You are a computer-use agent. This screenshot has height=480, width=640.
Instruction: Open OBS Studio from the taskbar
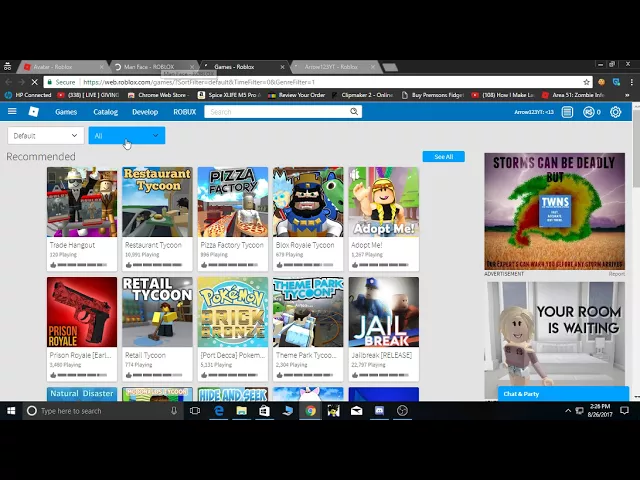coord(402,411)
